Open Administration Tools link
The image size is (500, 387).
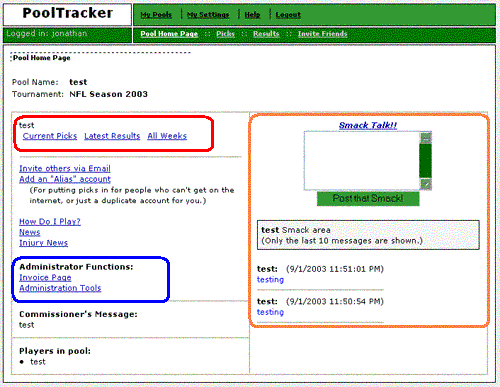click(60, 288)
